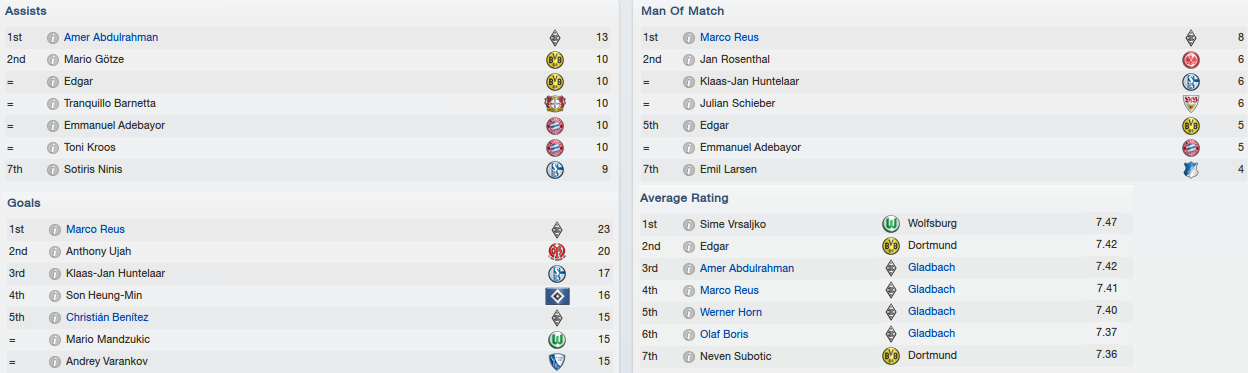Open Marco Reus link under Man Of Match
The height and width of the screenshot is (373, 1248).
coord(729,37)
